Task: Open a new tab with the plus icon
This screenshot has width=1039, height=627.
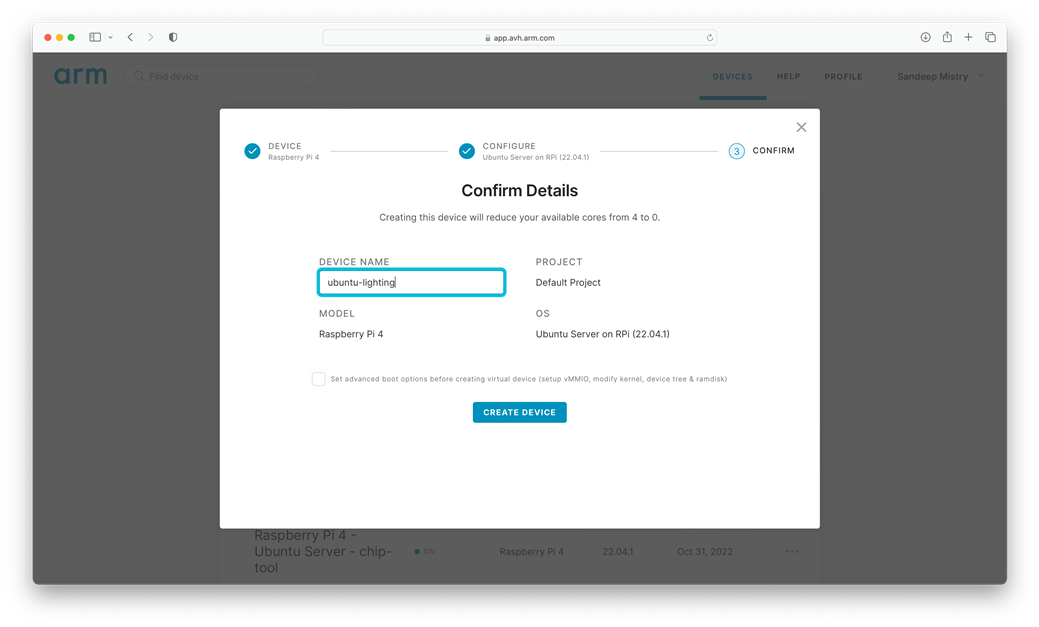Action: coord(969,37)
